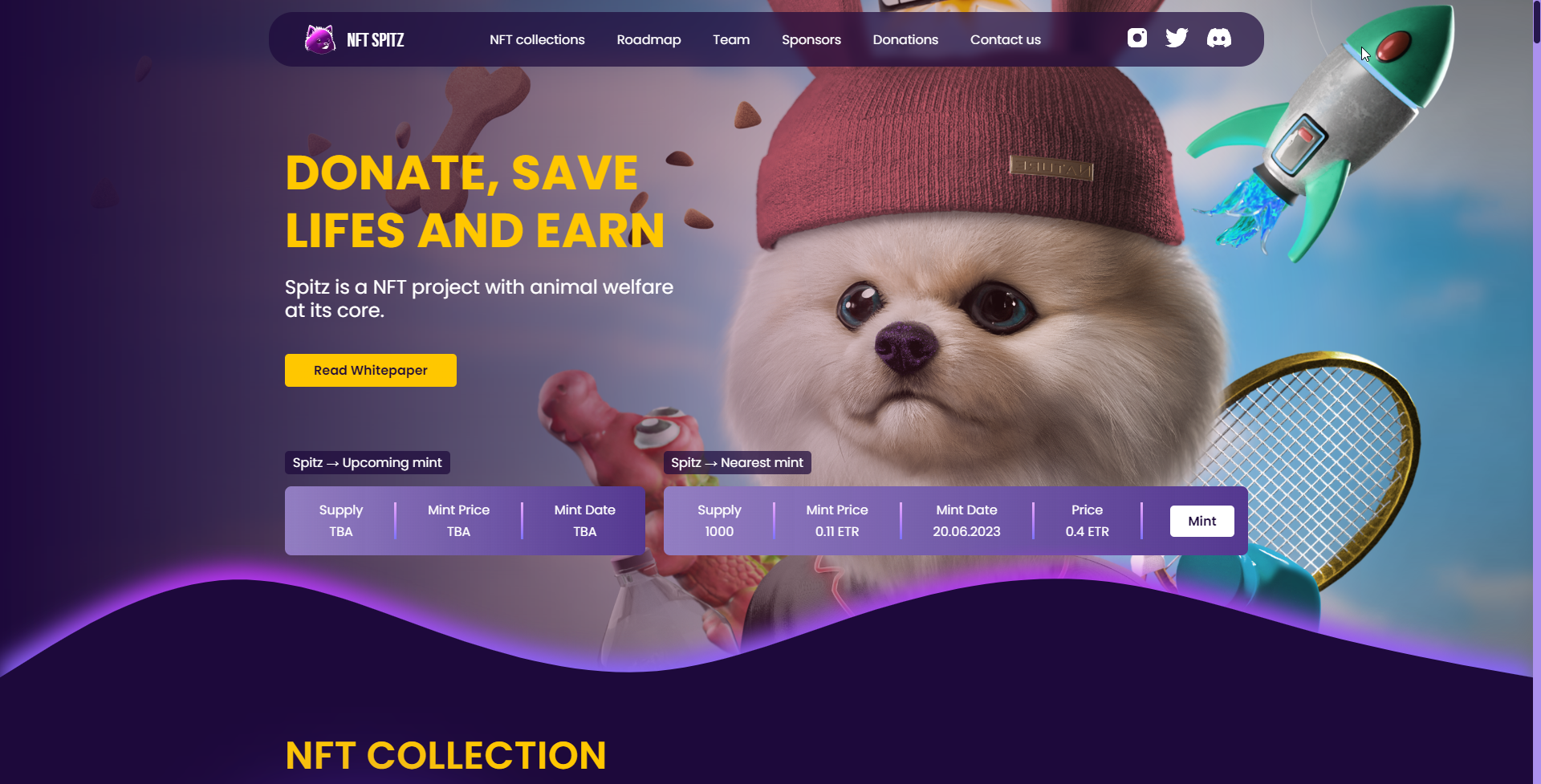Click the Price 0.4 ETR cell
The height and width of the screenshot is (784, 1541).
point(1087,521)
